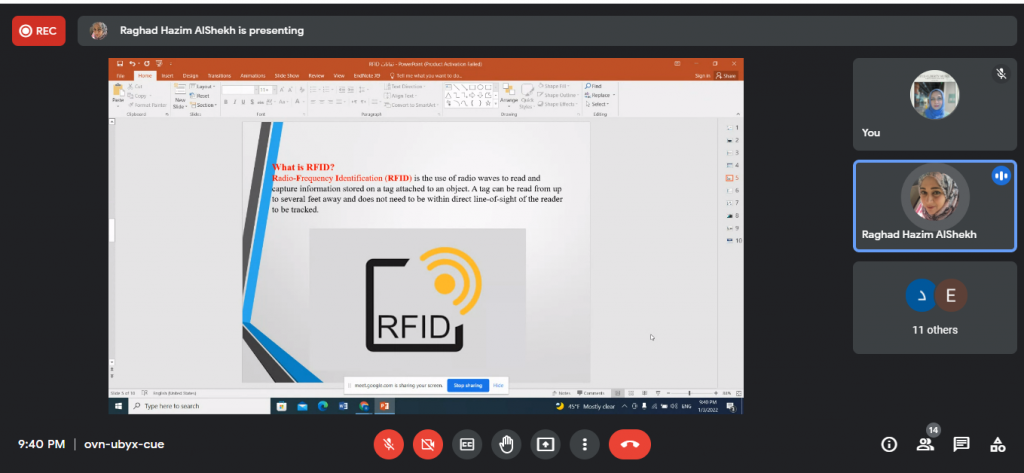
Task: Open meeting details info icon
Action: (888, 444)
